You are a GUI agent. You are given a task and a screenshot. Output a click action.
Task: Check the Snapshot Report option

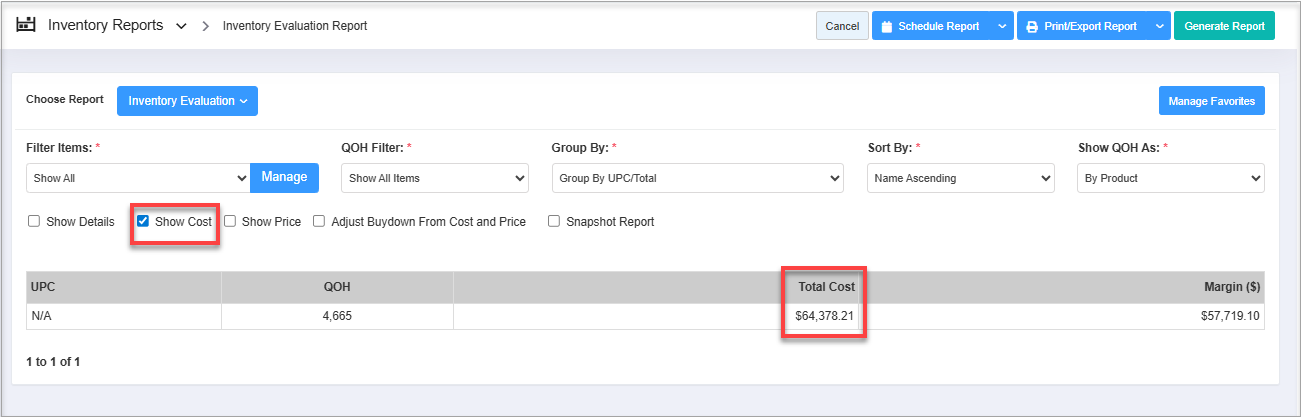tap(554, 222)
